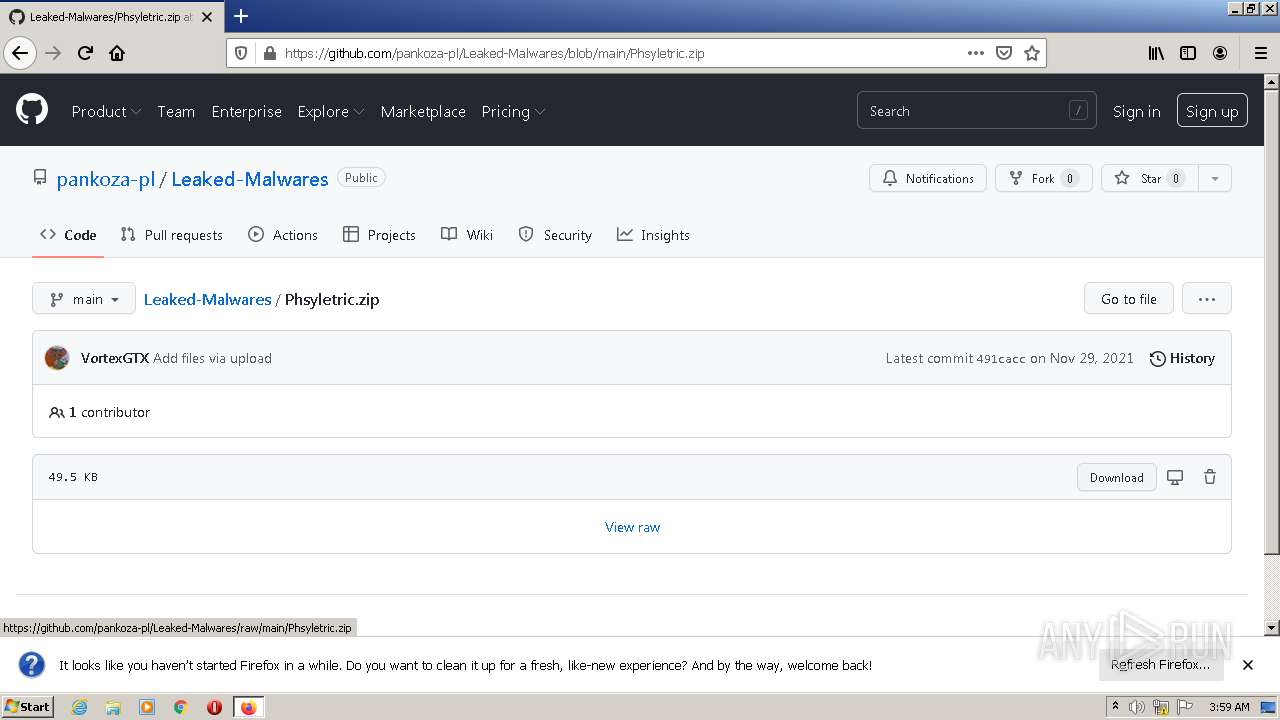Open the page actions three-dot menu
The image size is (1280, 720).
click(x=976, y=53)
